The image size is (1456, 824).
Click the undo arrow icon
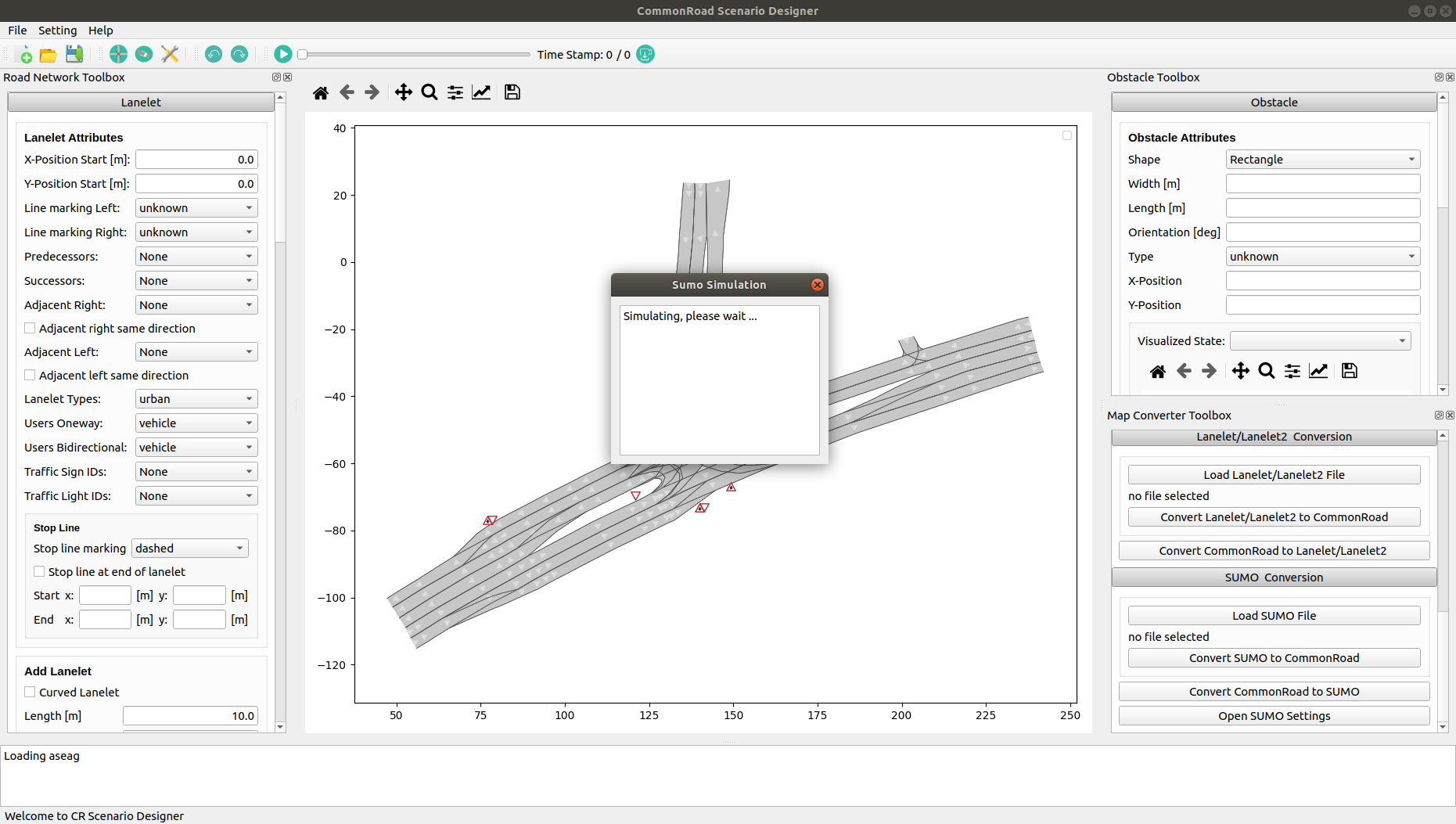click(213, 55)
